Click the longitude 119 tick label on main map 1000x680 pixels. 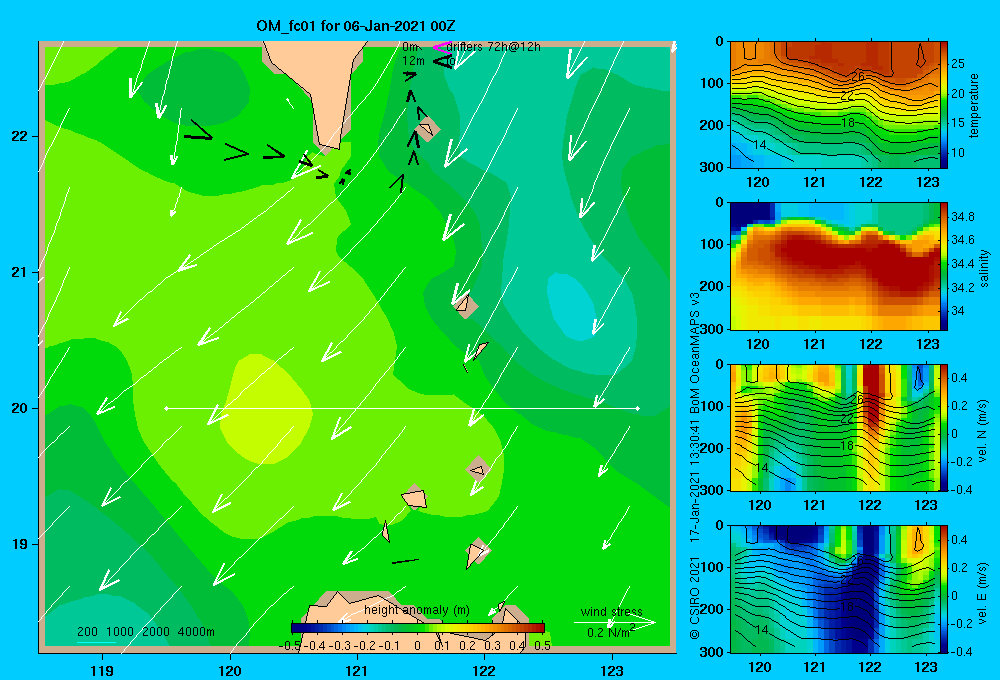102,670
